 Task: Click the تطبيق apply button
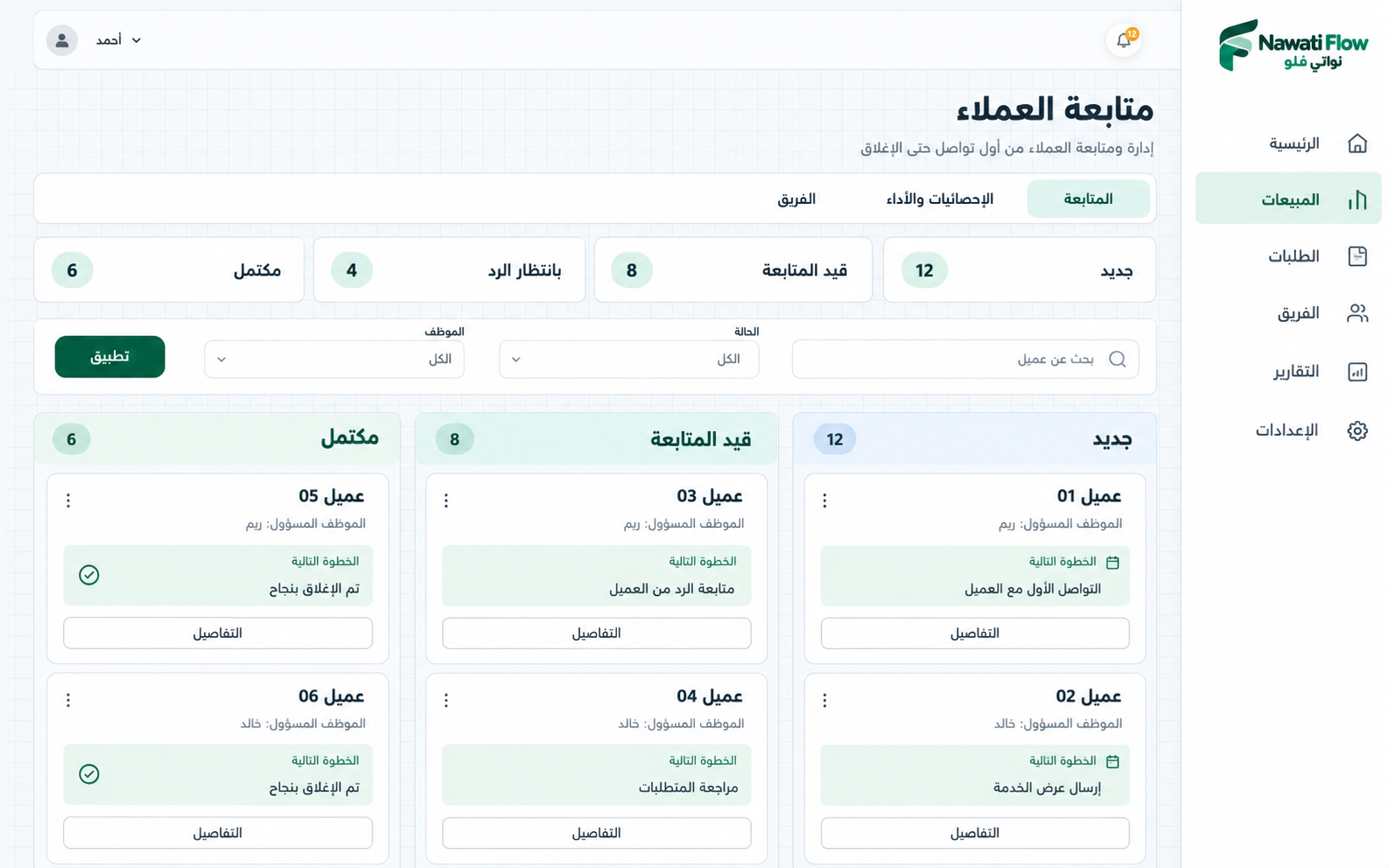[109, 356]
